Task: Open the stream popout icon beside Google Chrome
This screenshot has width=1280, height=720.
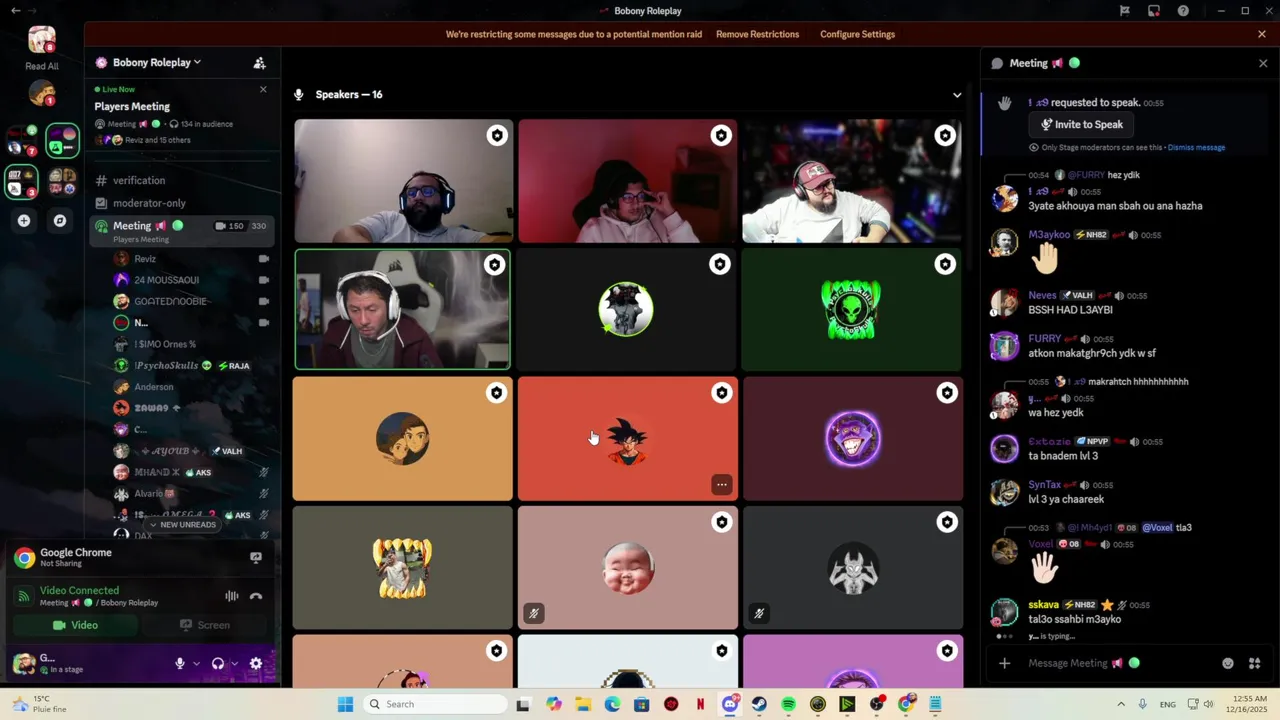Action: (256, 557)
